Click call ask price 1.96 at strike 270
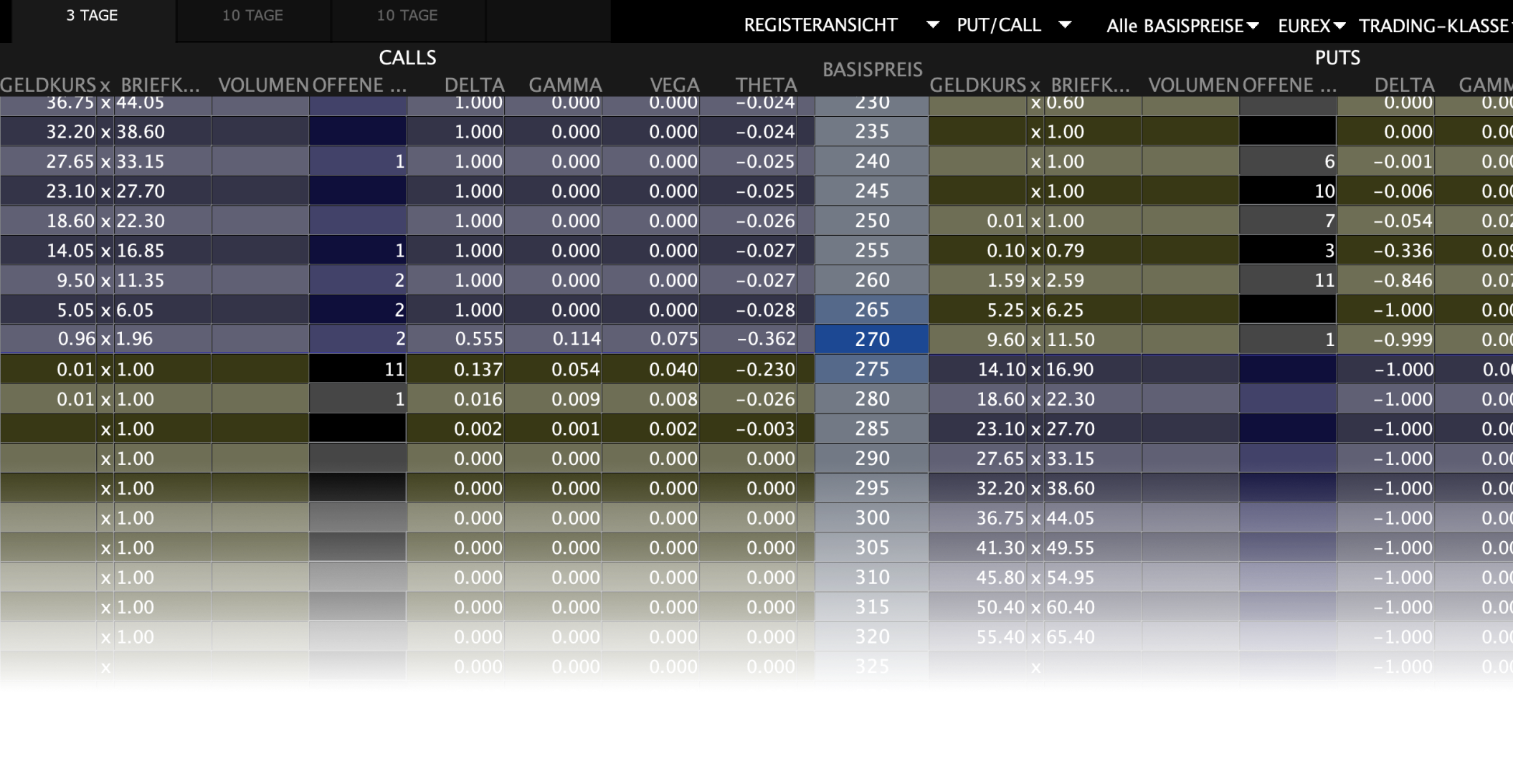Image resolution: width=1513 pixels, height=784 pixels. click(135, 339)
